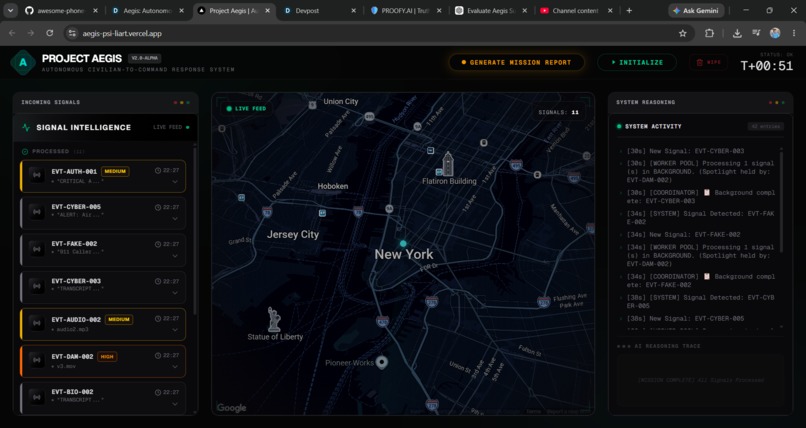Viewport: 806px width, 428px height.
Task: Click the '[34s] New Signal: EVT-FAKE-002' log entry
Action: pos(684,234)
